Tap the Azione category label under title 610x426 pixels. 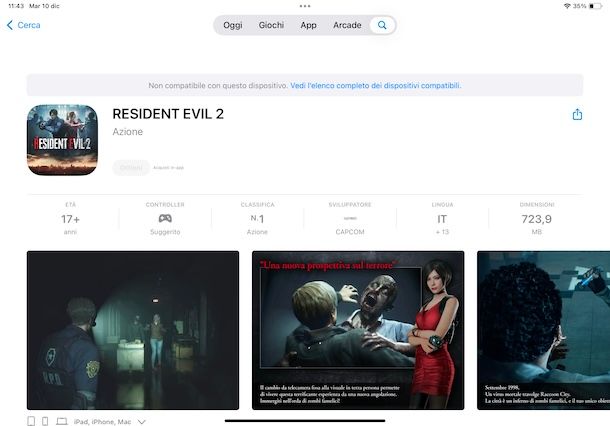[x=128, y=132]
